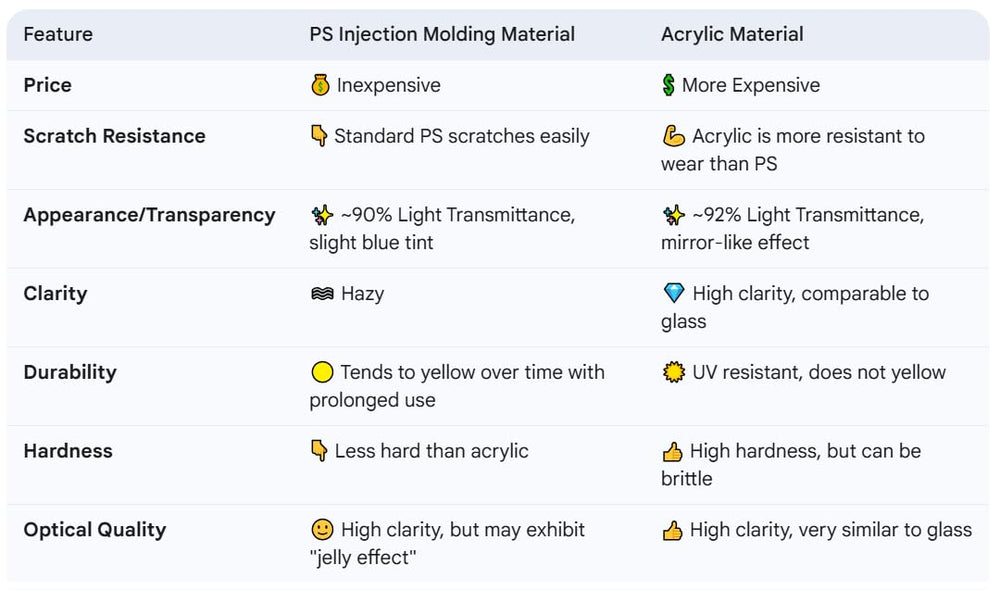Screen dimensions: 1000x590
Task: Click the sun icon beside UV resistant
Action: click(x=673, y=372)
